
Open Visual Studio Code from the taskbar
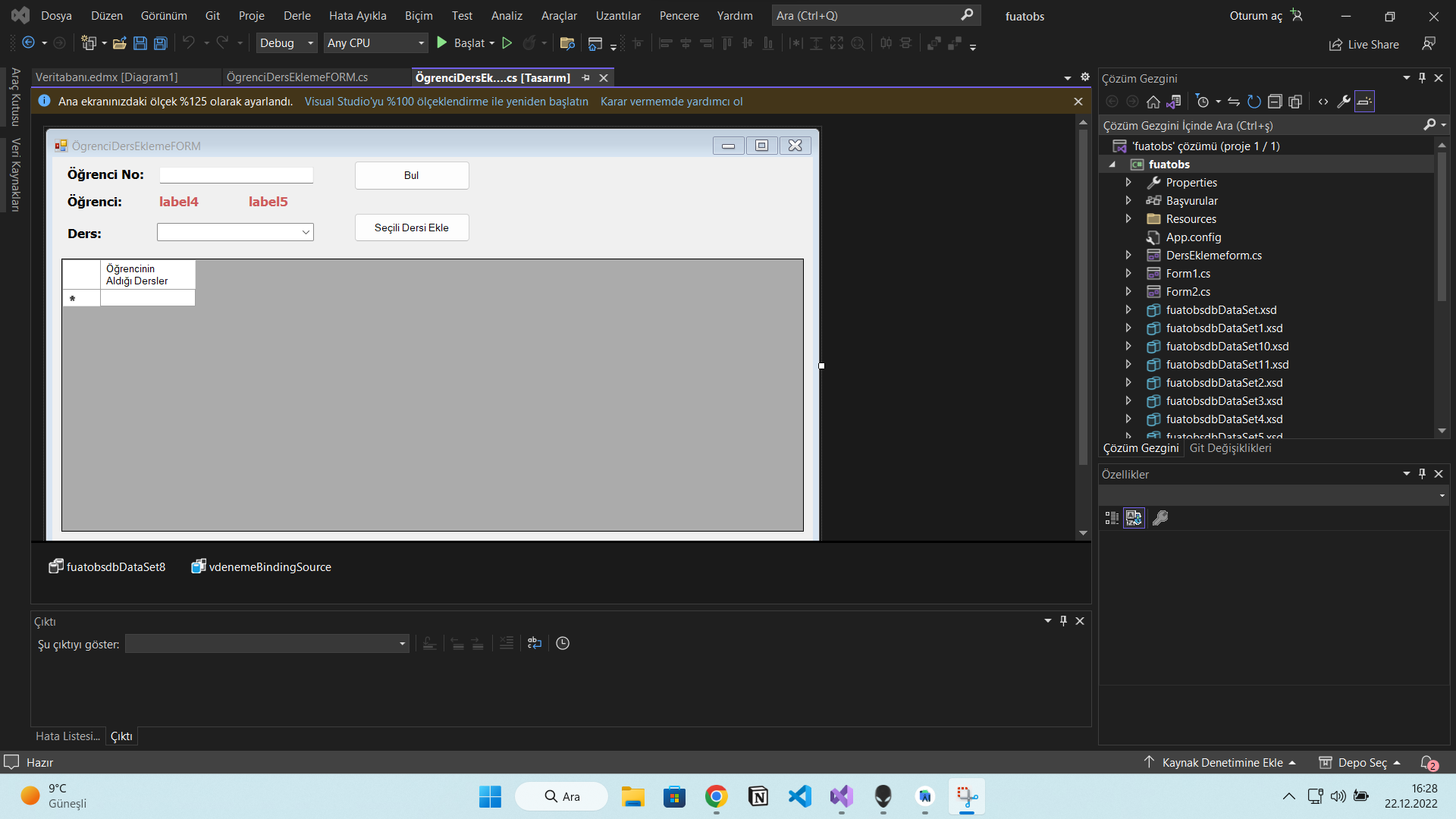point(800,796)
